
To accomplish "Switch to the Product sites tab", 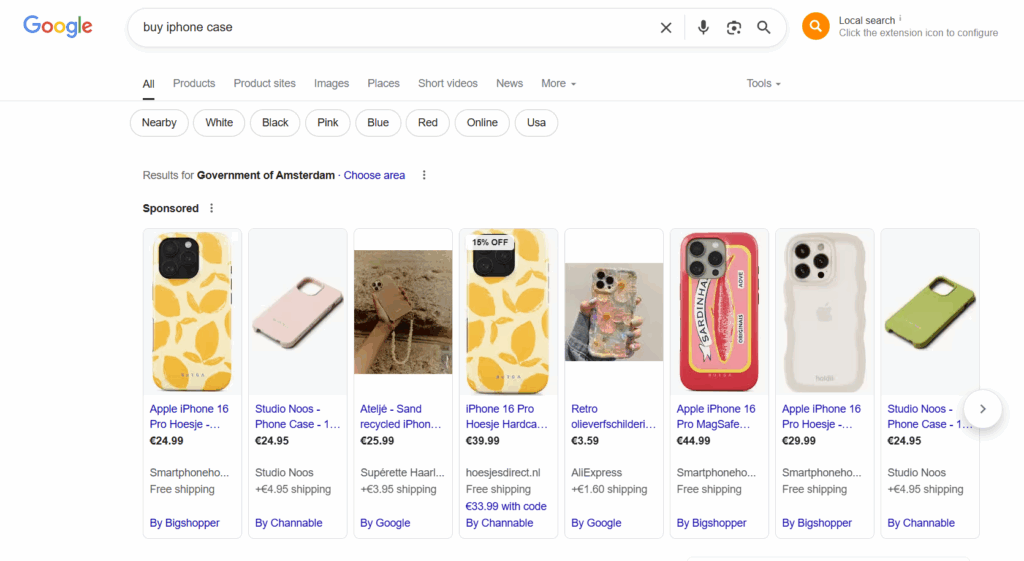I will 264,84.
